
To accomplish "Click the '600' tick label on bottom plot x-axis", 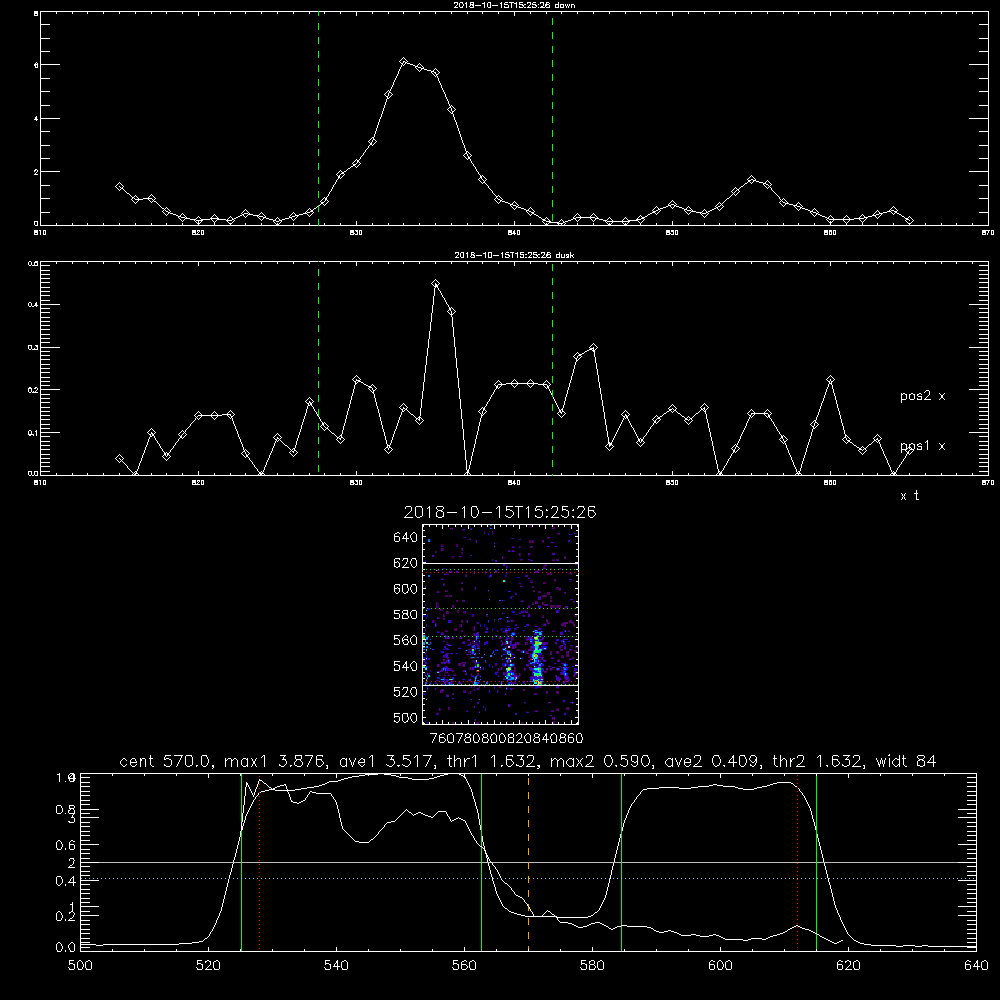I will point(721,966).
